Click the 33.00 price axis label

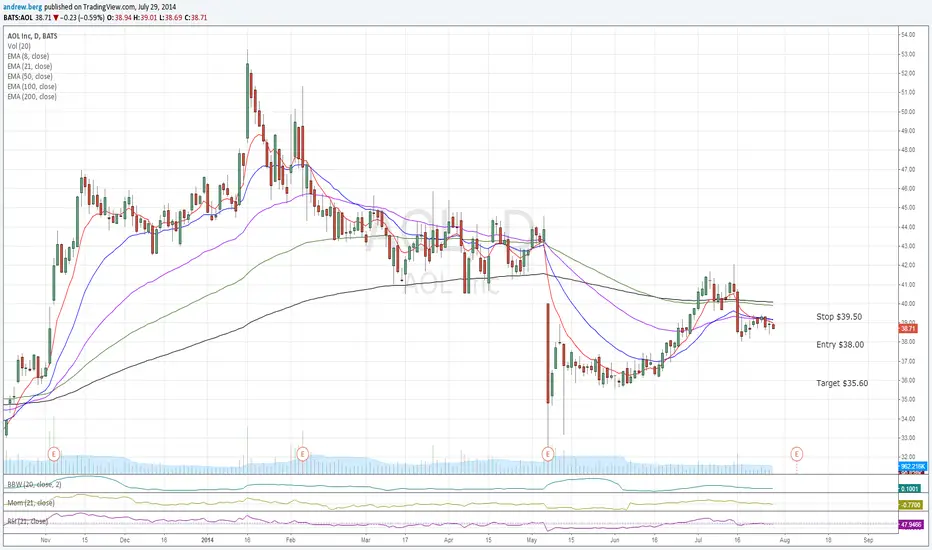coord(908,438)
